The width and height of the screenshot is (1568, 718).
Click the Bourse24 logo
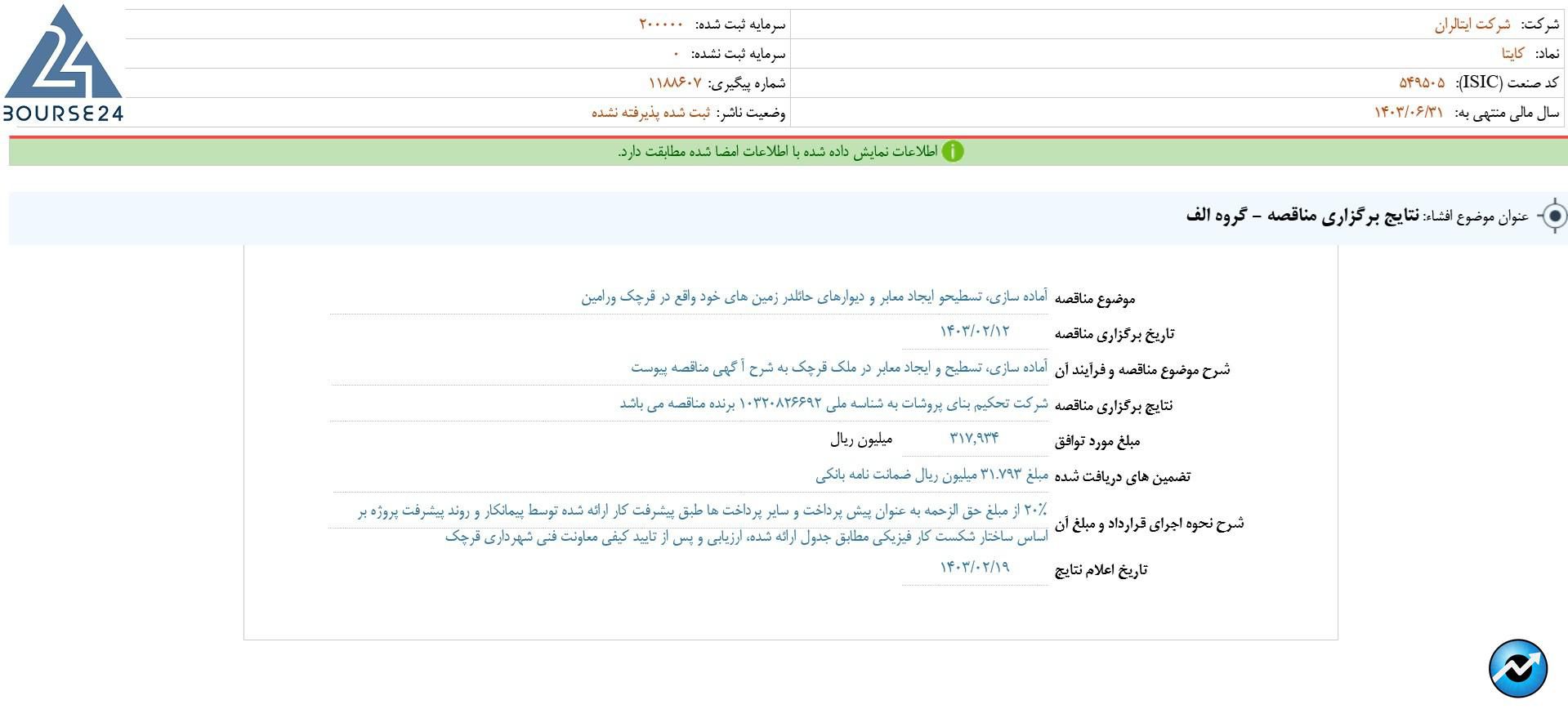[63, 64]
